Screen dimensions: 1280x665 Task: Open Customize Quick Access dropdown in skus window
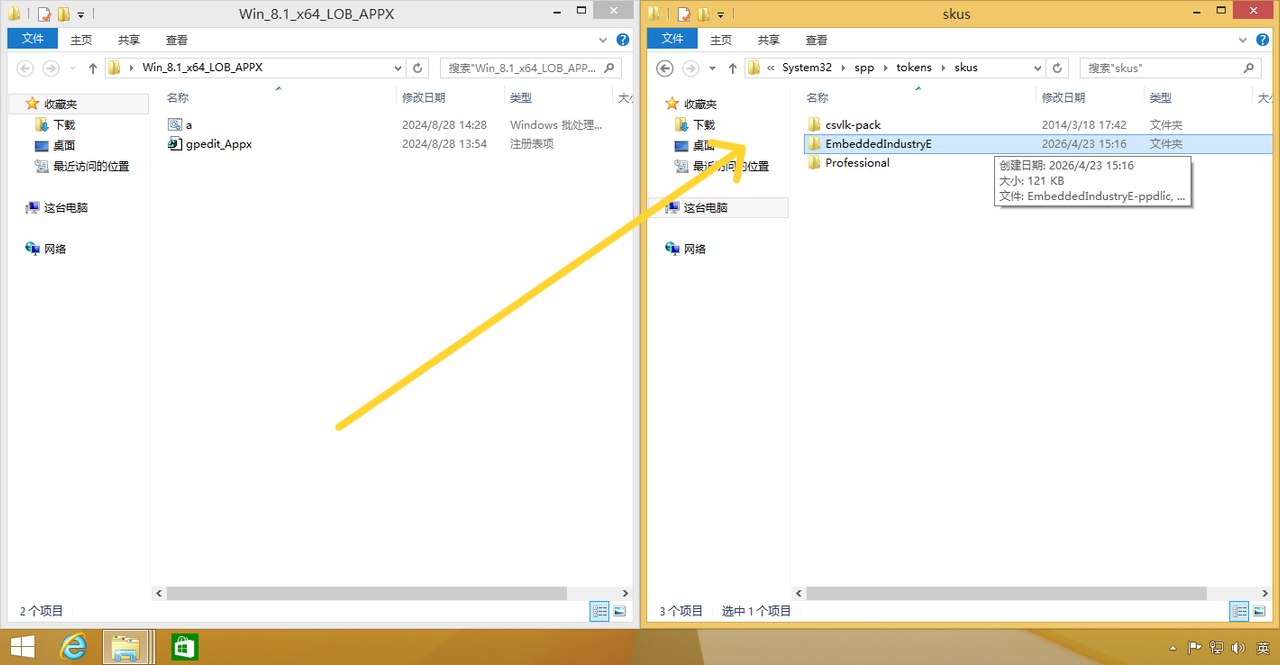click(721, 14)
